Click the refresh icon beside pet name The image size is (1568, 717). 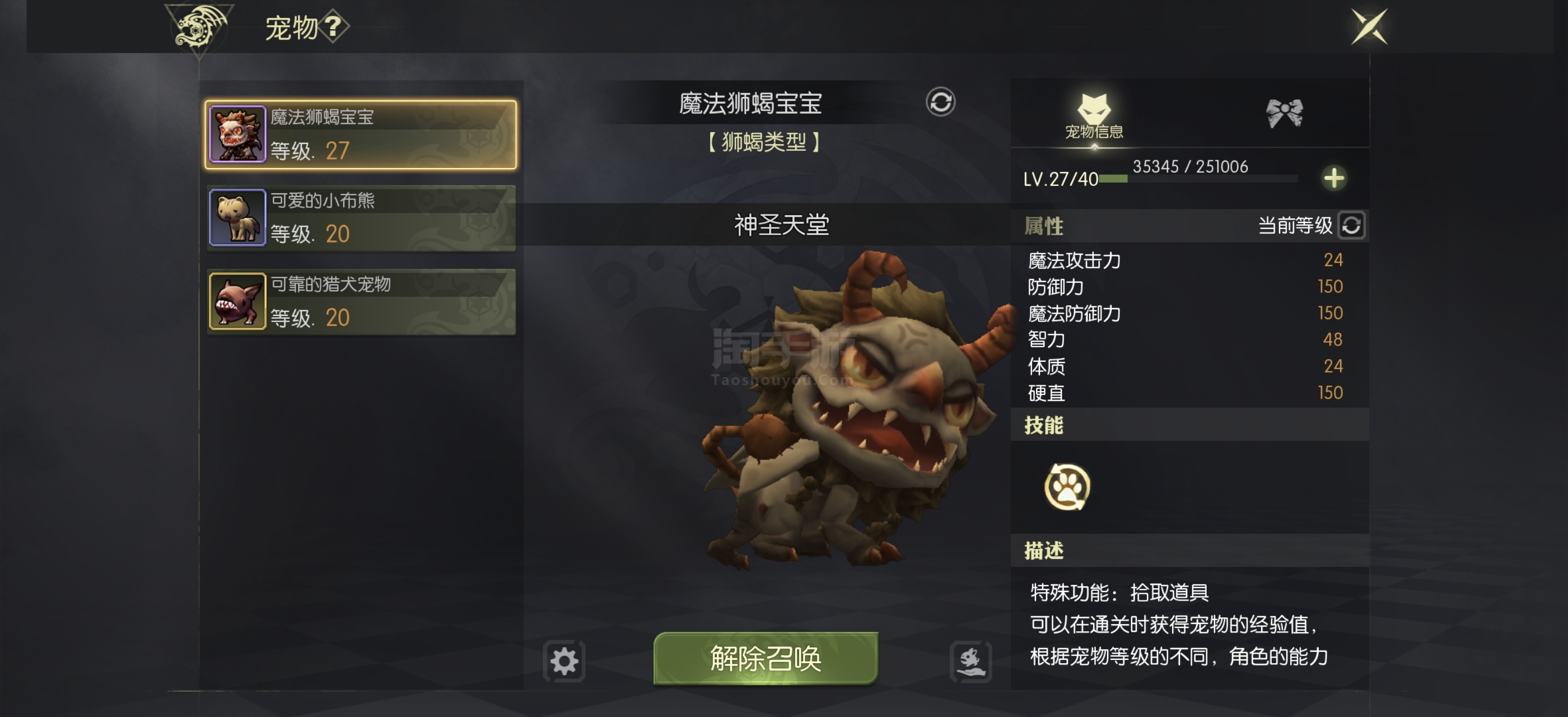click(940, 101)
